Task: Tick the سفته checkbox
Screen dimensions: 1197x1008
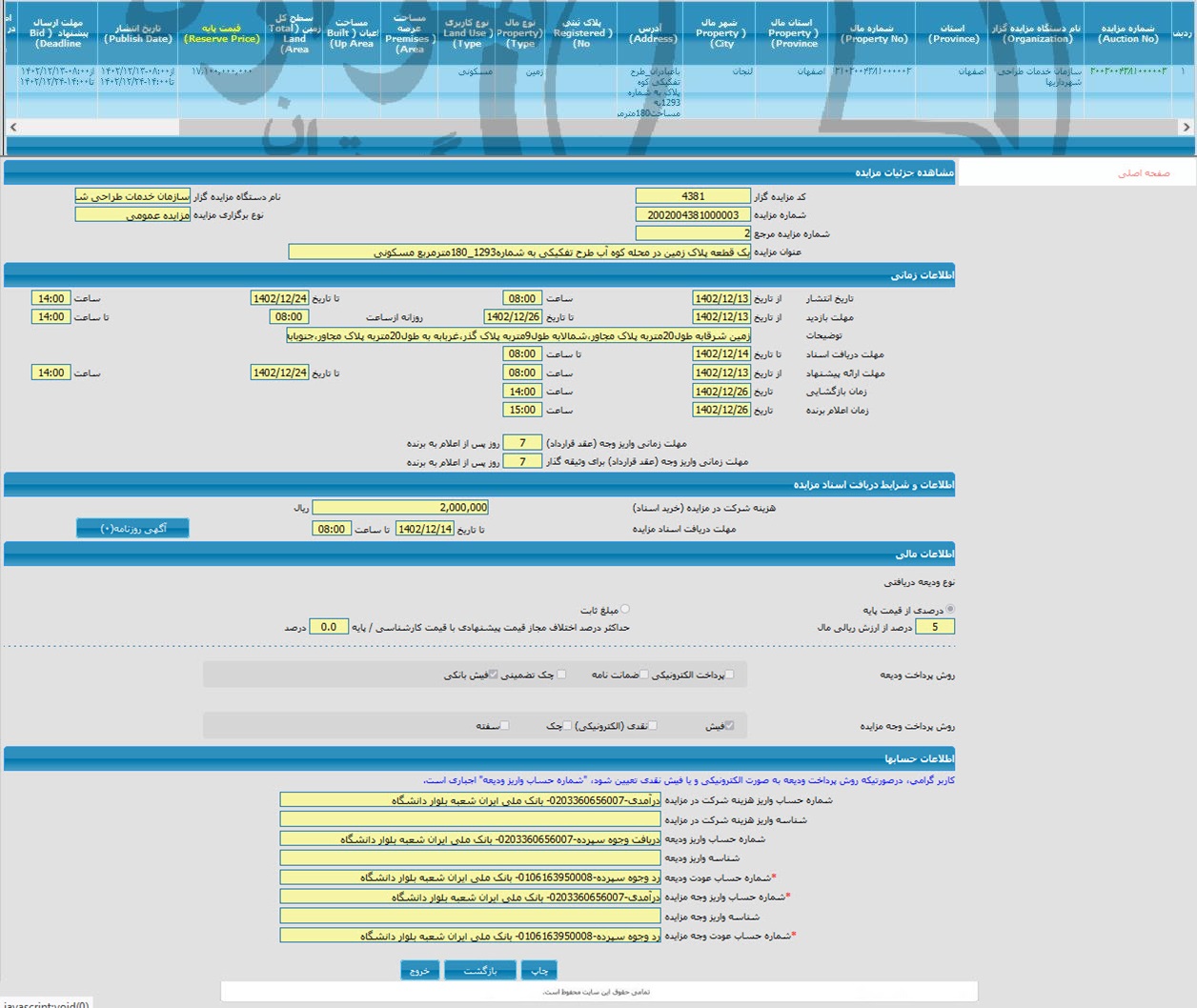Action: 505,726
